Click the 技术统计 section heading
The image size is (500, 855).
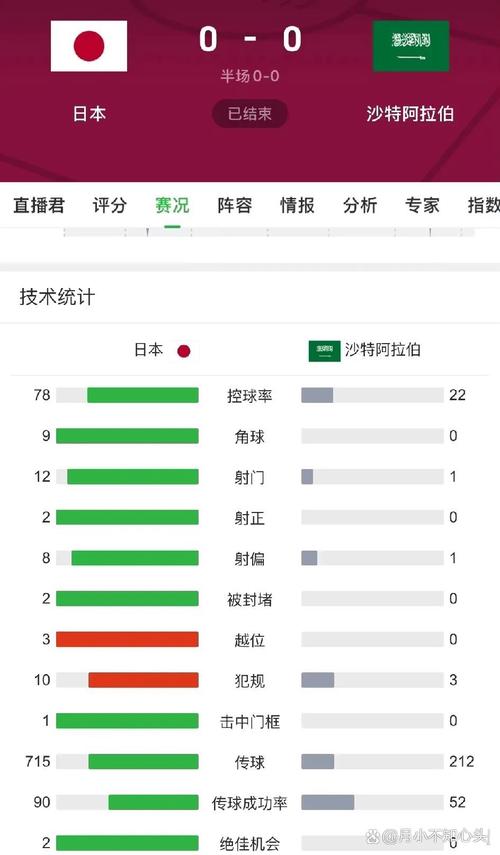click(x=57, y=297)
